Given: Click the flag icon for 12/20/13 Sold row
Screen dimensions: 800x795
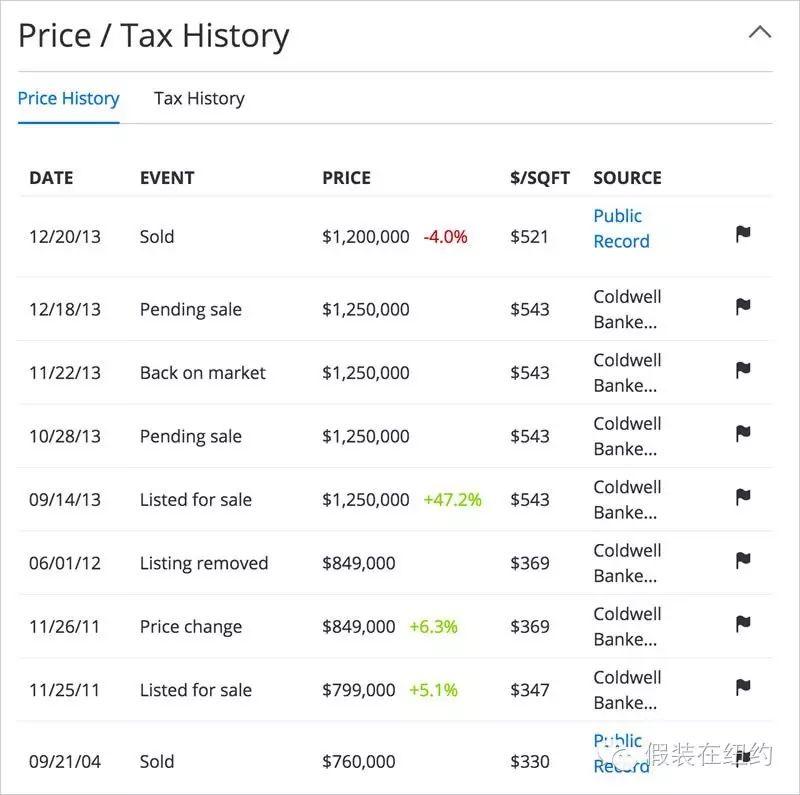Looking at the screenshot, I should coord(743,234).
